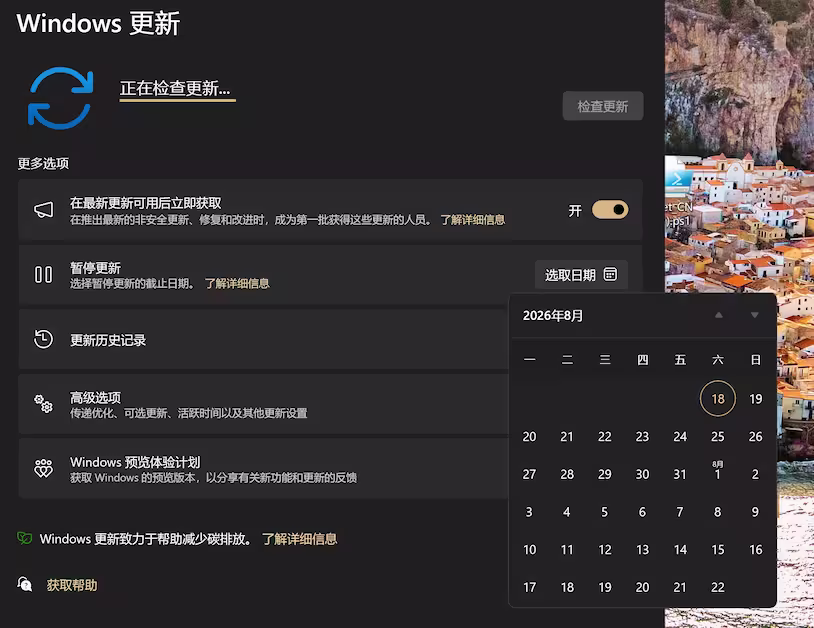This screenshot has width=814, height=628.
Task: Click the 2026年8月 calendar month header
Action: 553,316
